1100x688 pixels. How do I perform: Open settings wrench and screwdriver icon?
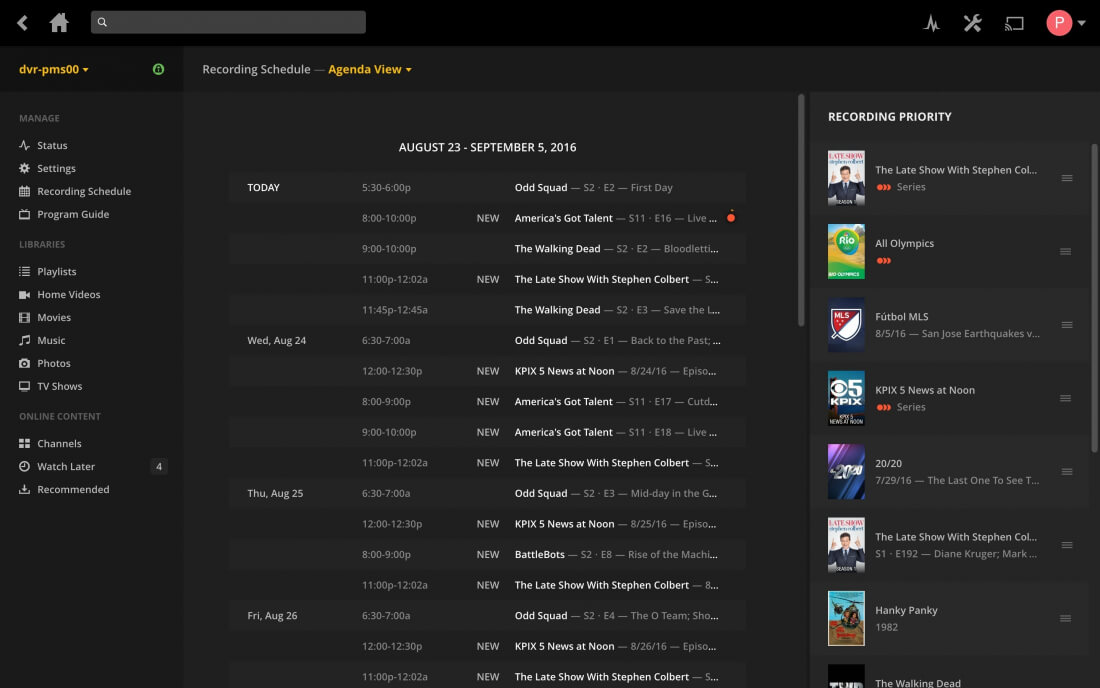point(972,23)
